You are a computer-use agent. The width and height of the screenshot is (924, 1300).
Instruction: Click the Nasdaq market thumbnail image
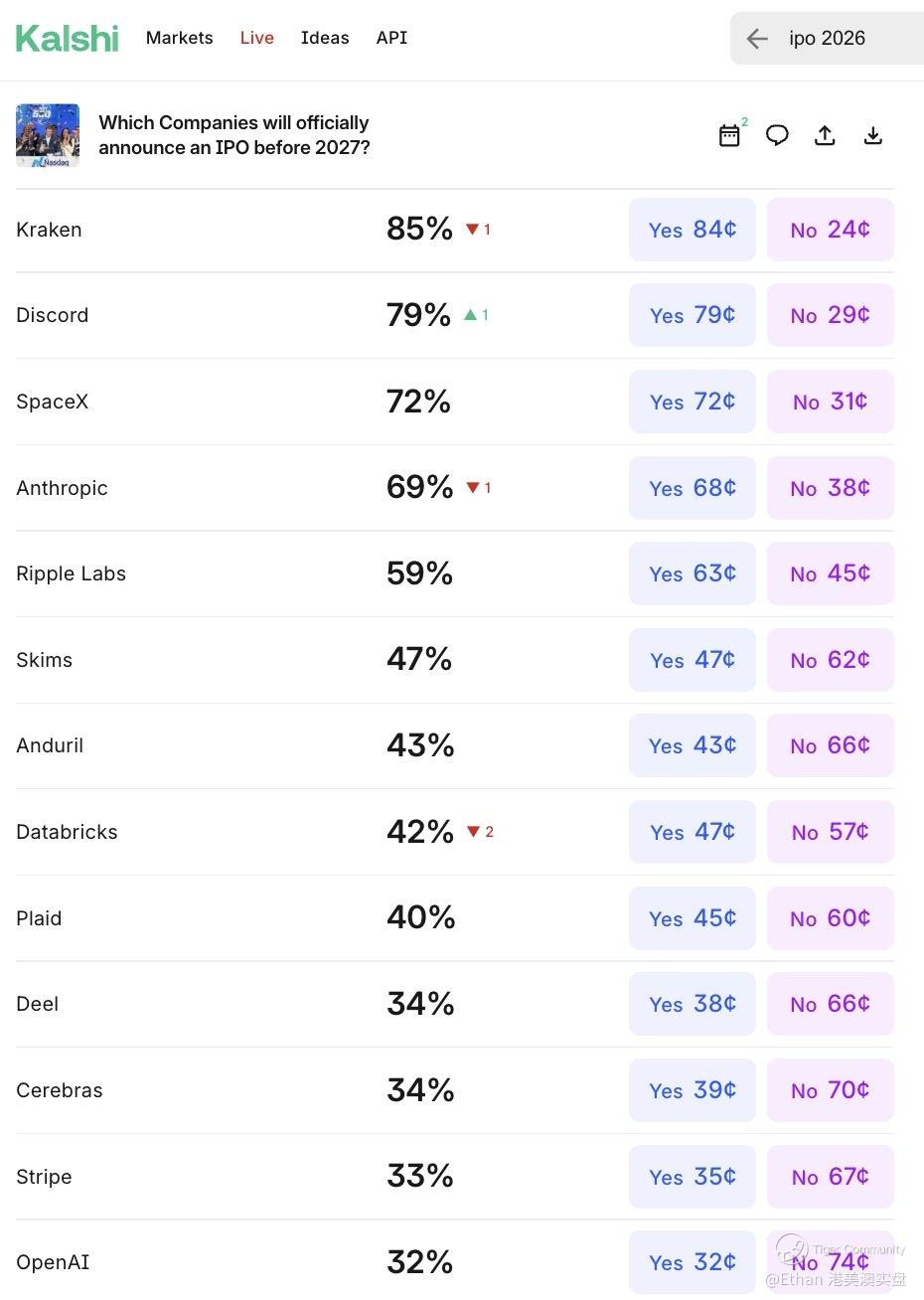(x=48, y=135)
